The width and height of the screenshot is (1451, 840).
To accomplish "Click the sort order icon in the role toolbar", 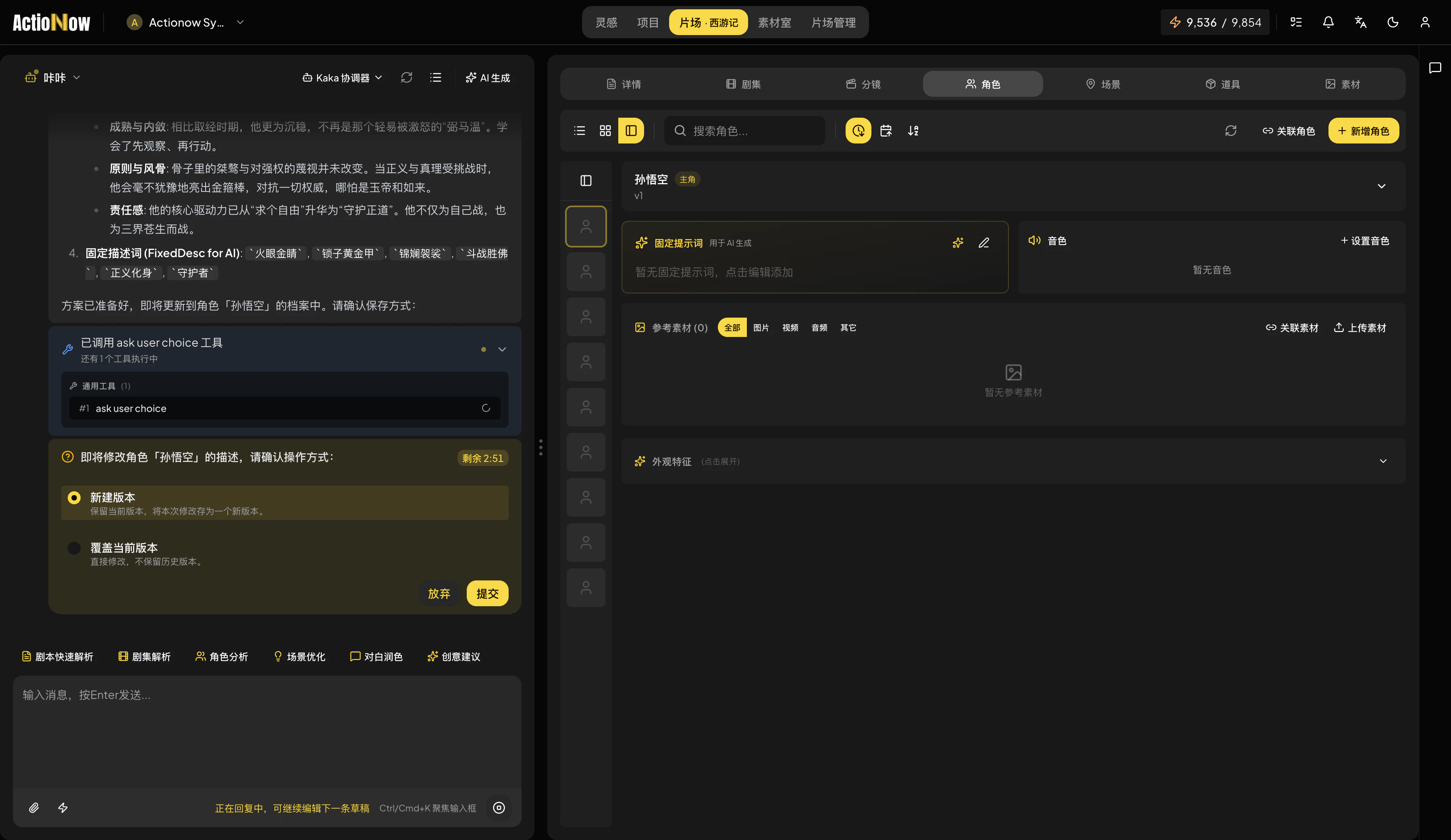I will [x=913, y=131].
